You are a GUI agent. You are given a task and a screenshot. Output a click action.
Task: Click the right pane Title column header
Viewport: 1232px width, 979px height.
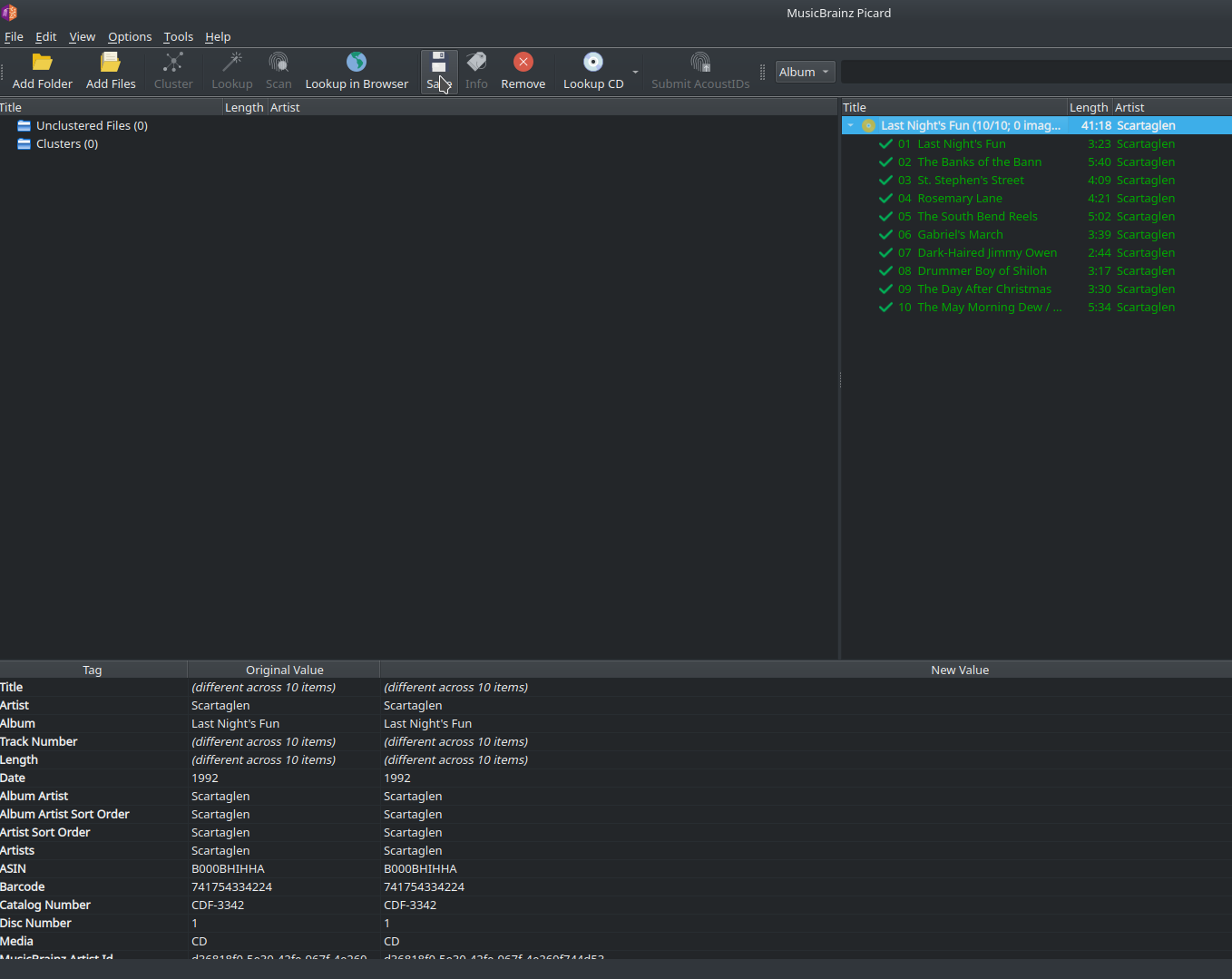(x=954, y=107)
